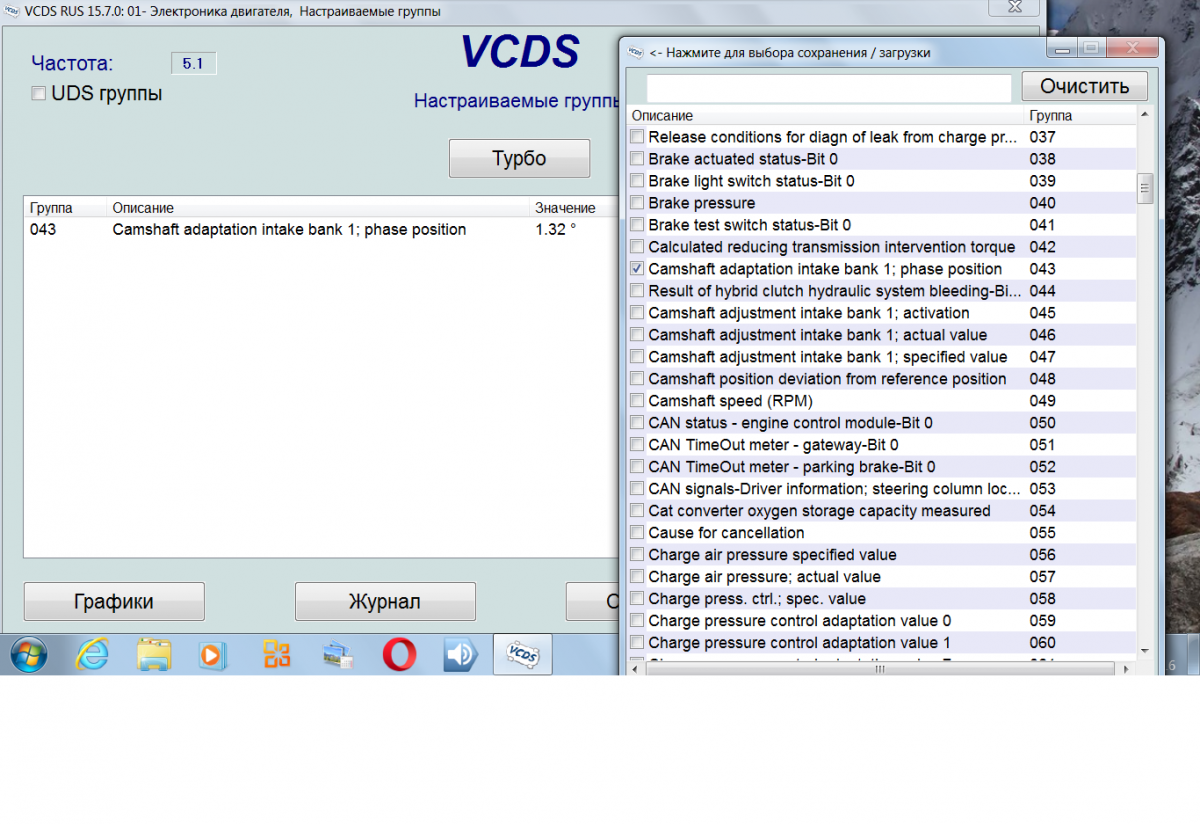Image resolution: width=1200 pixels, height=824 pixels.
Task: Click the search filter input field
Action: [x=829, y=88]
